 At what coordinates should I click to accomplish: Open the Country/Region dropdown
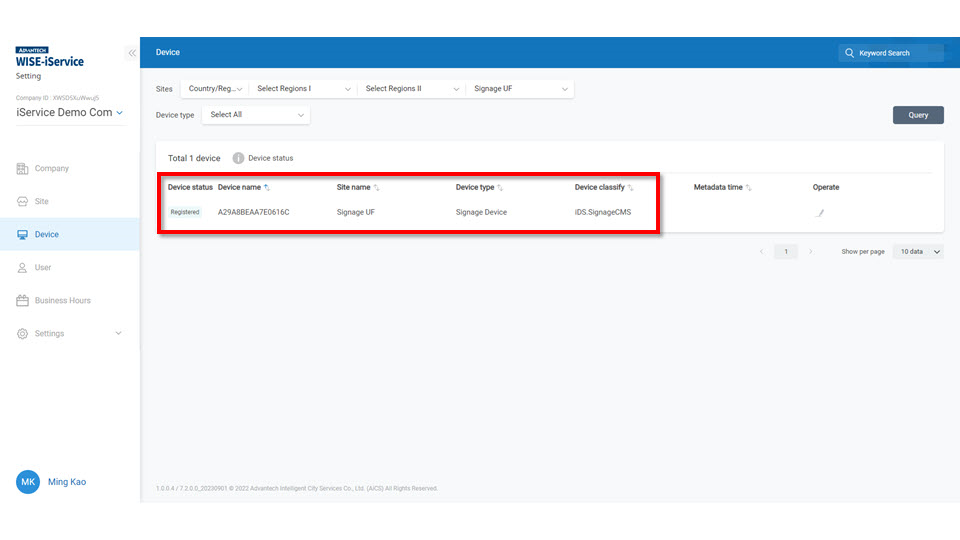coord(214,89)
